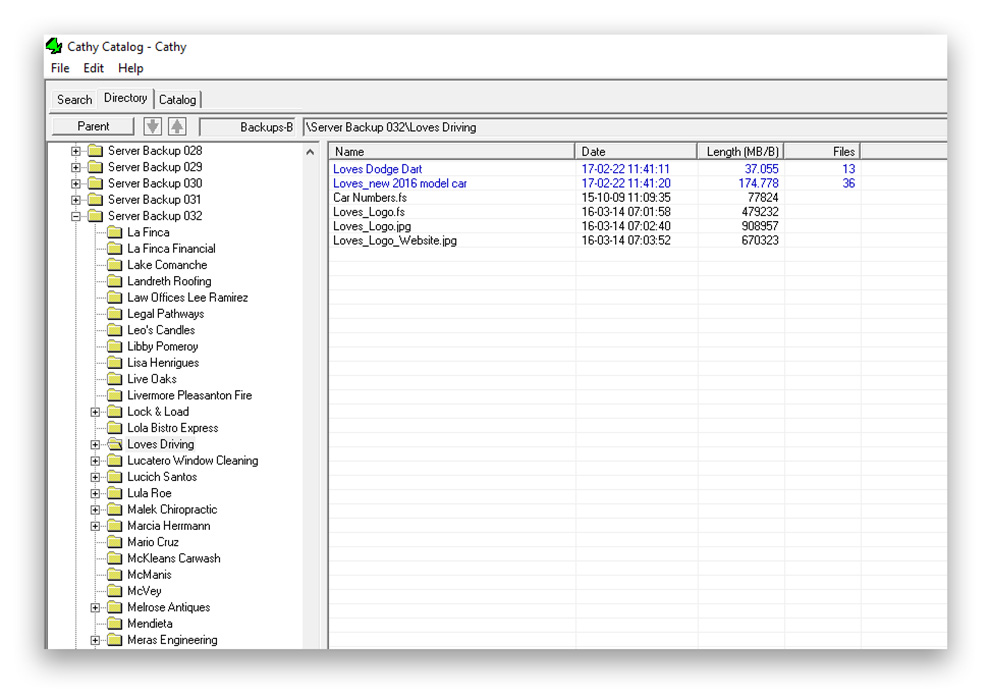Click the Cathy app icon in title bar

pyautogui.click(x=55, y=46)
